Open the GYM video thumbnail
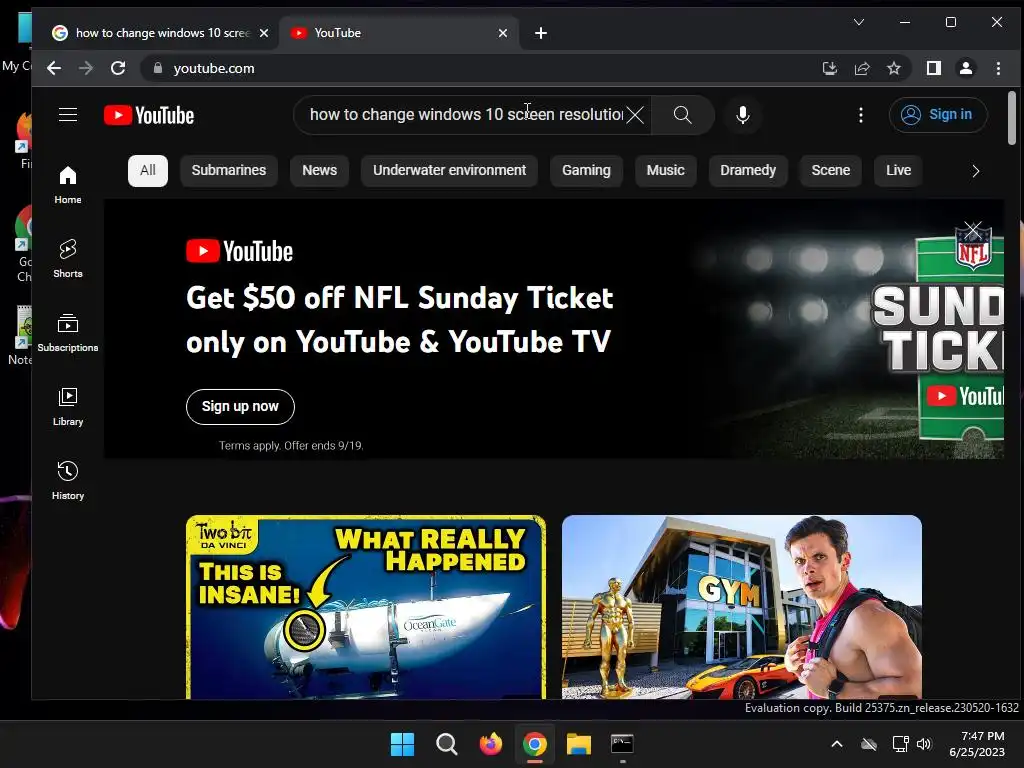This screenshot has height=768, width=1024. (742, 607)
